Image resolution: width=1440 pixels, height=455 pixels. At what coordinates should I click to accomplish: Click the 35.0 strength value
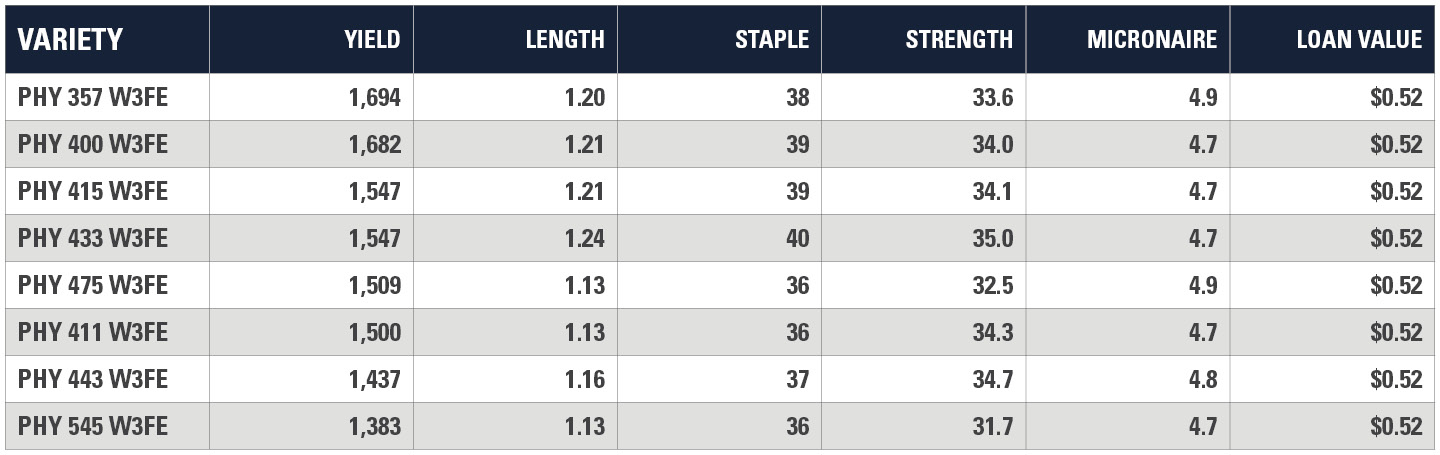click(x=992, y=238)
